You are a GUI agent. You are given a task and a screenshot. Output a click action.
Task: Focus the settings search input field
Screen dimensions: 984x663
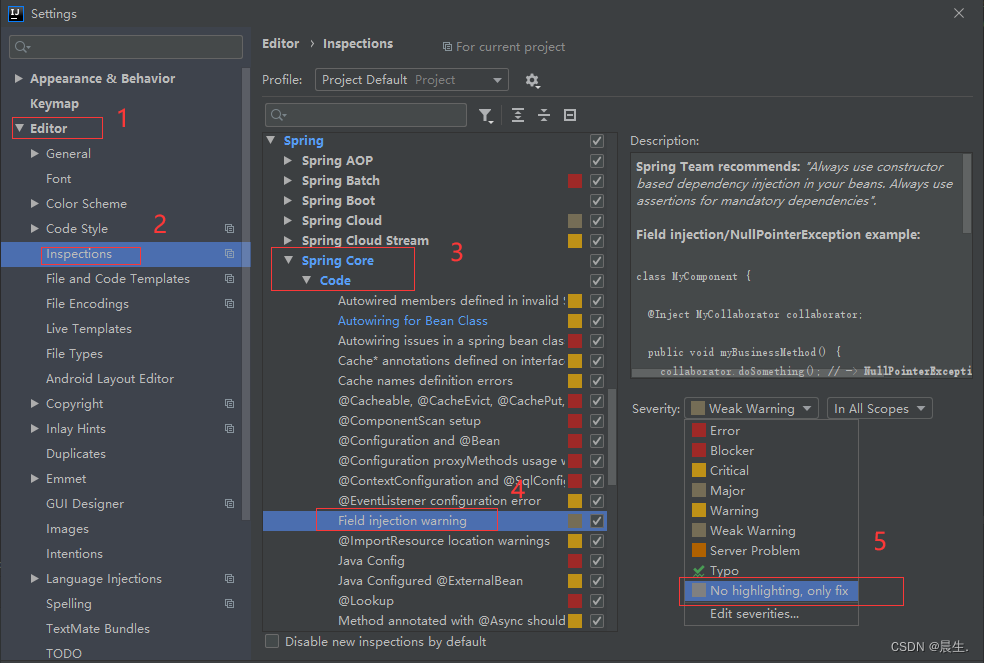[x=126, y=47]
